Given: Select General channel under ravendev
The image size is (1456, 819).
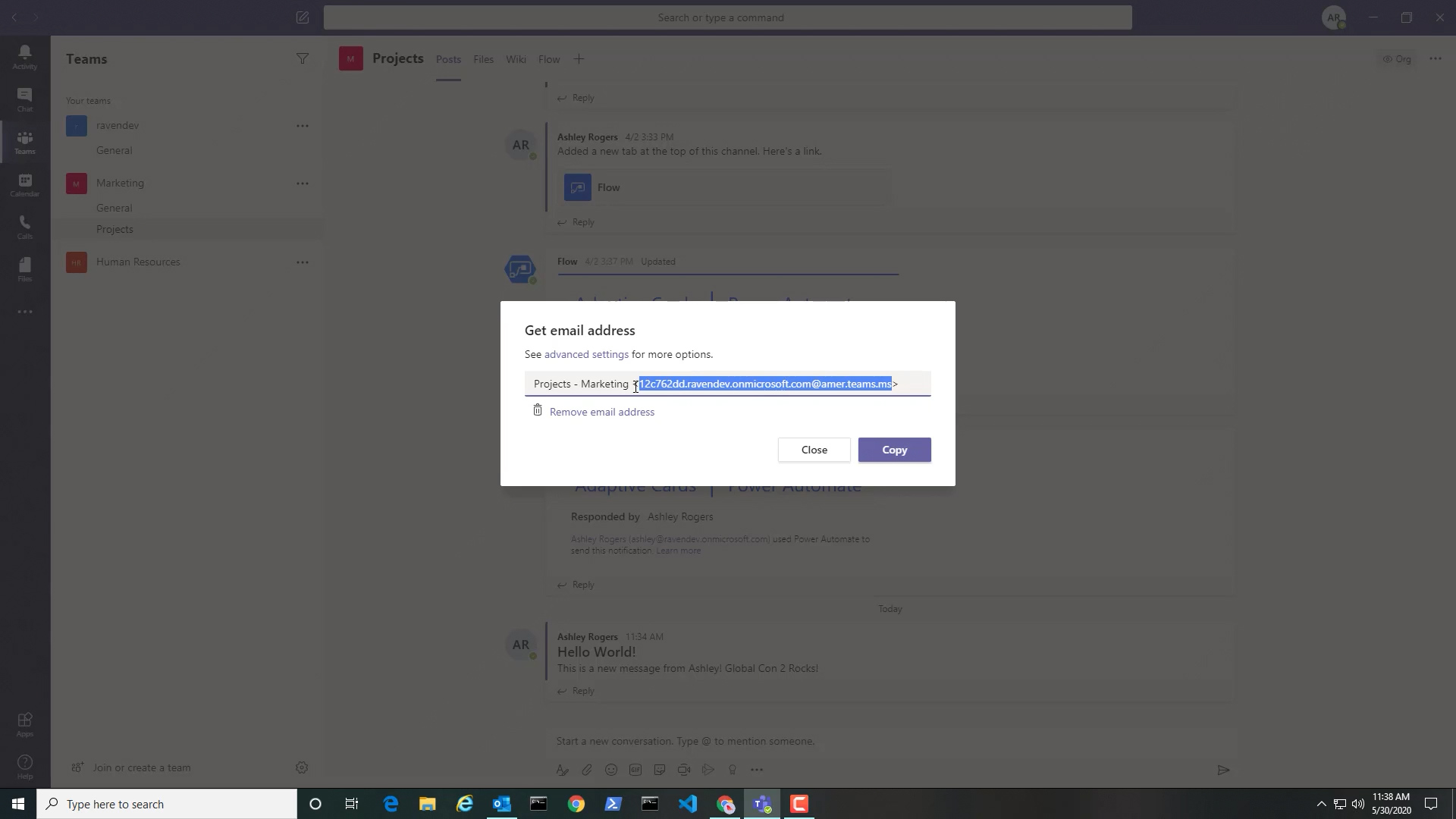Looking at the screenshot, I should [115, 150].
